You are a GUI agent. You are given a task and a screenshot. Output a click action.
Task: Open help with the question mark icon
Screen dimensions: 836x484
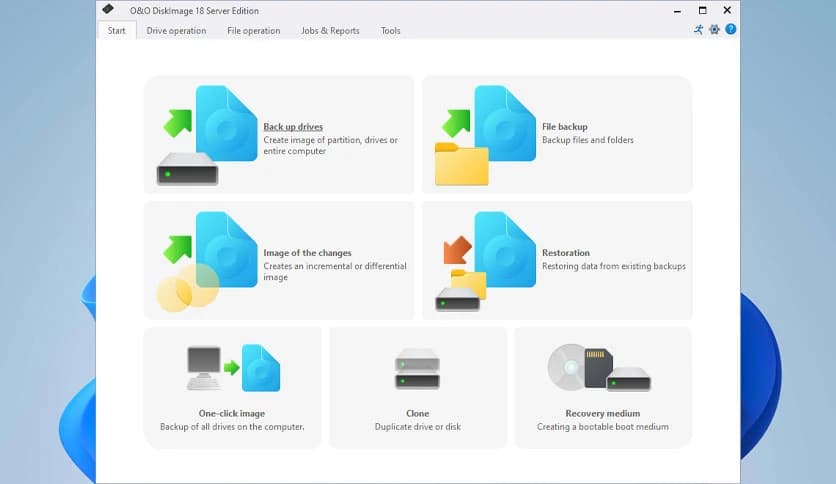[x=730, y=29]
